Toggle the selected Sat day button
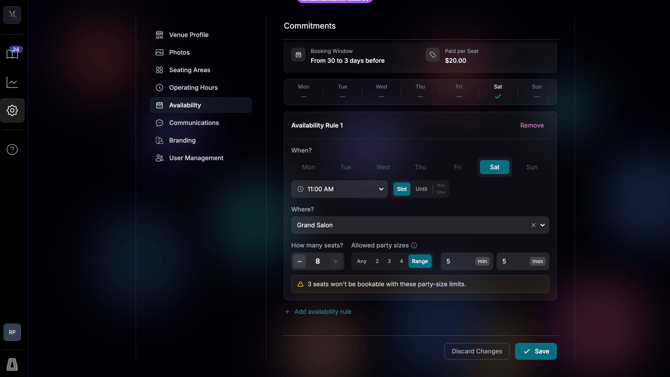This screenshot has height=377, width=670. point(494,167)
